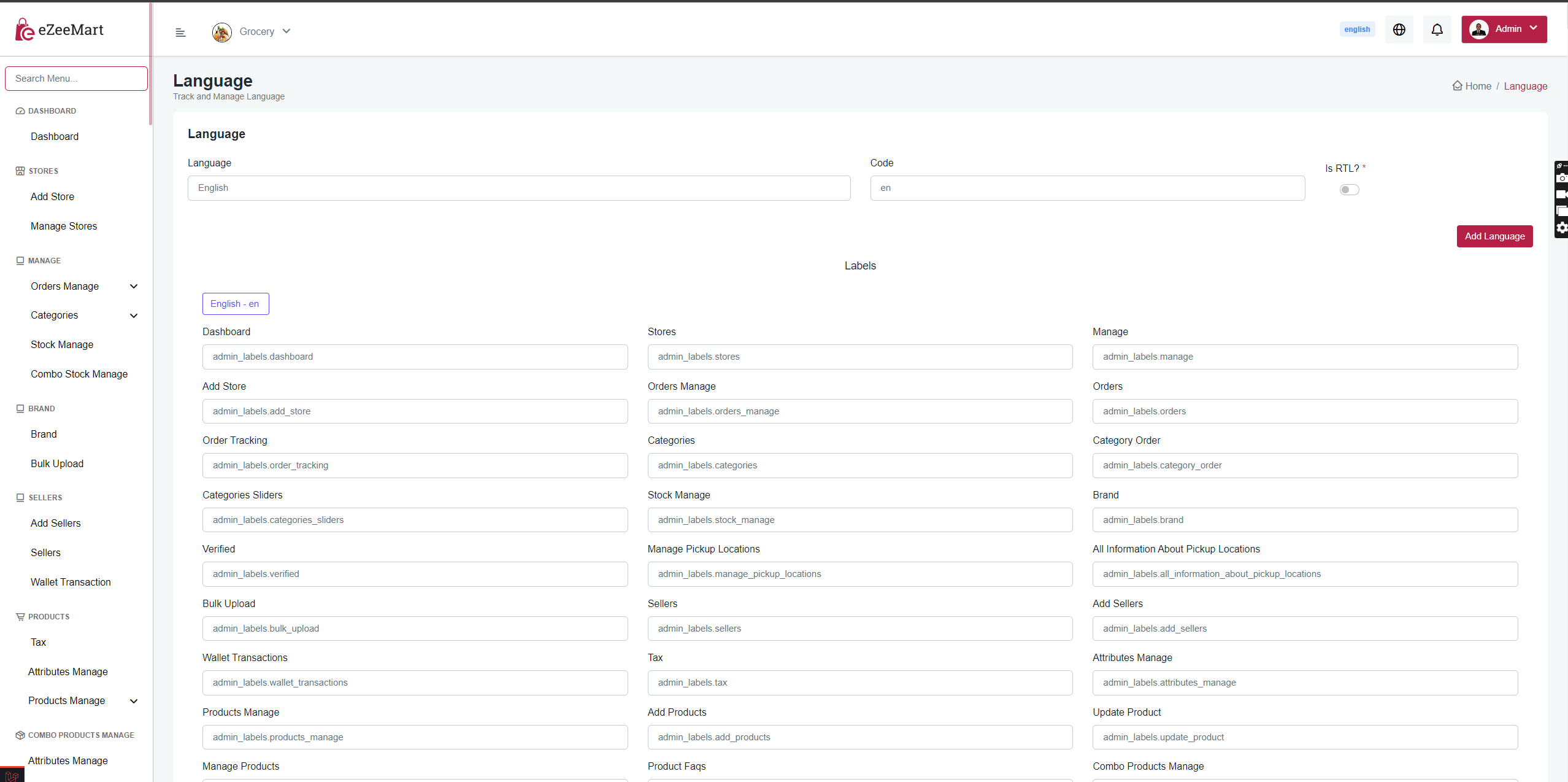The width and height of the screenshot is (1568, 782).
Task: Expand Products Manage submenu
Action: [134, 701]
